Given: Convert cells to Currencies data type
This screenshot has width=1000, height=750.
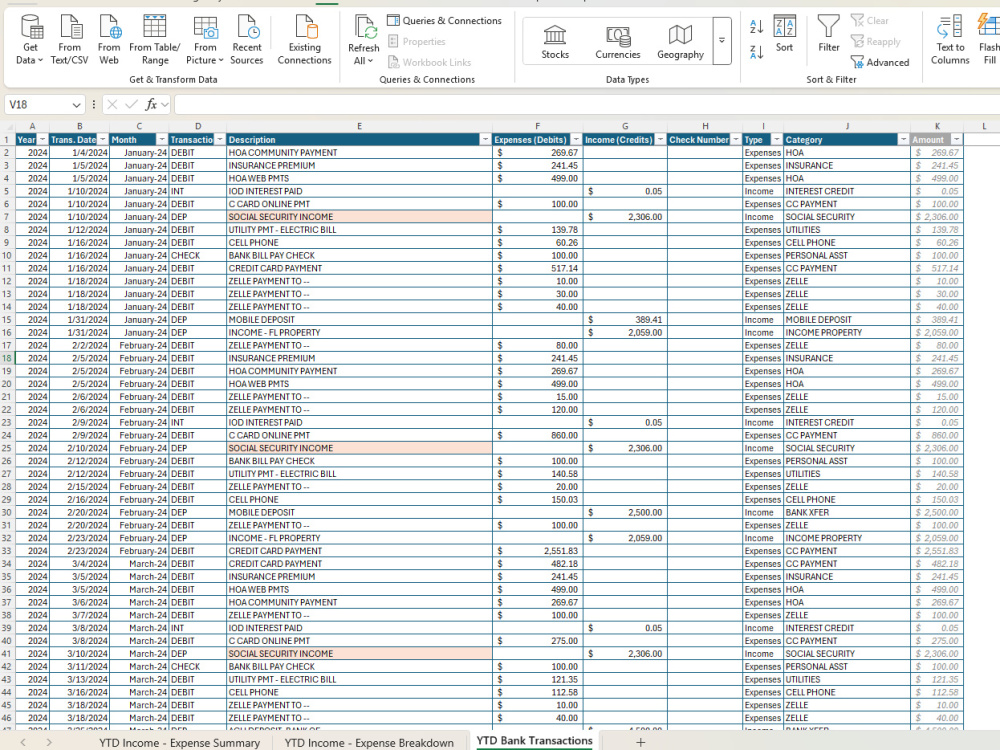Looking at the screenshot, I should 617,42.
